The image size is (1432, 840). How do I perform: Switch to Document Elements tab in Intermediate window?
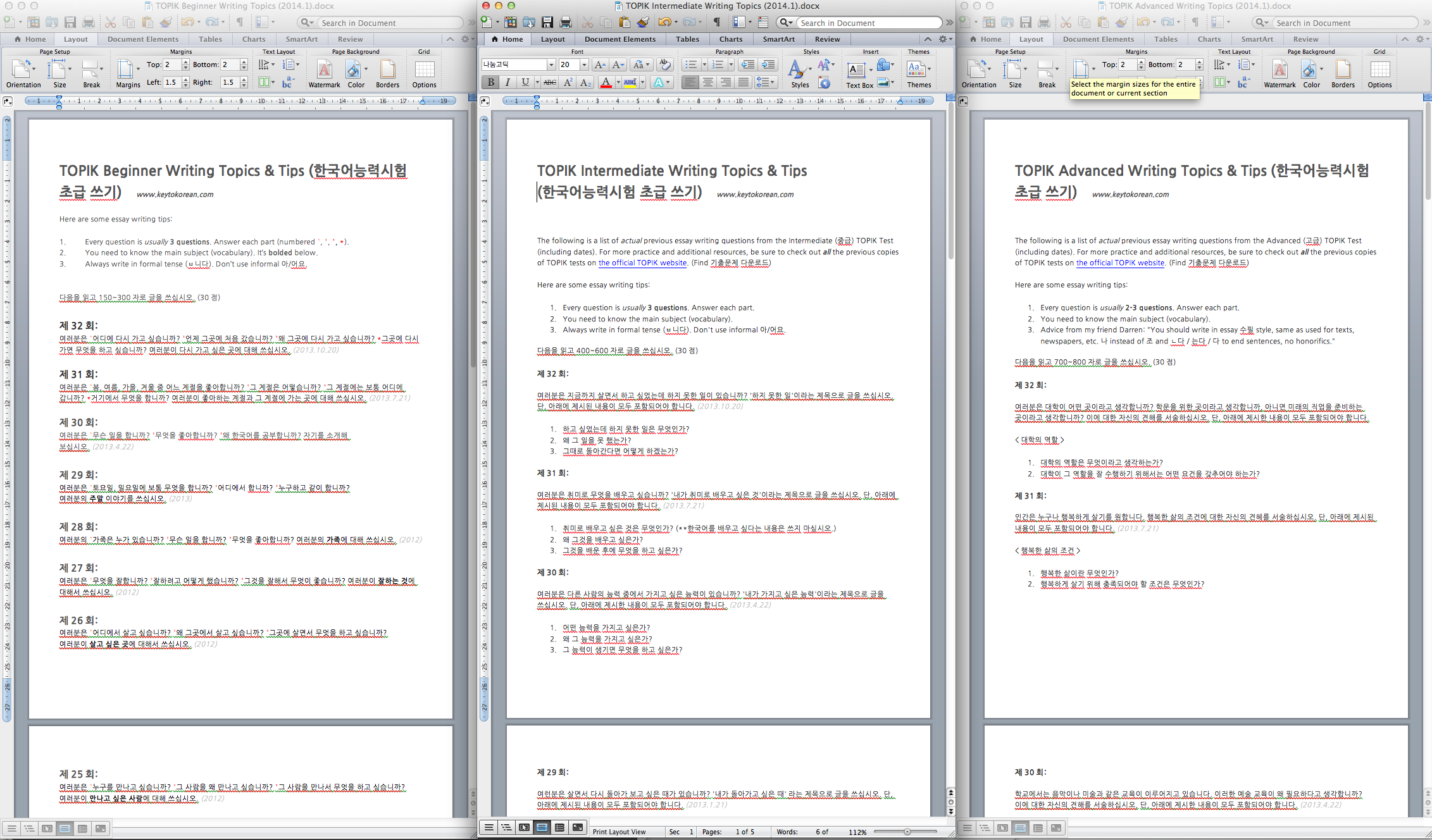(619, 39)
